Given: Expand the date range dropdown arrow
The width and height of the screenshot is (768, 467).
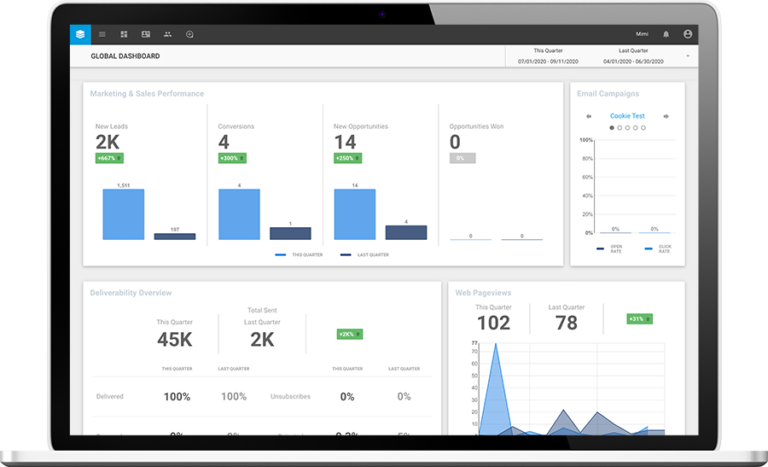Looking at the screenshot, I should pos(688,56).
